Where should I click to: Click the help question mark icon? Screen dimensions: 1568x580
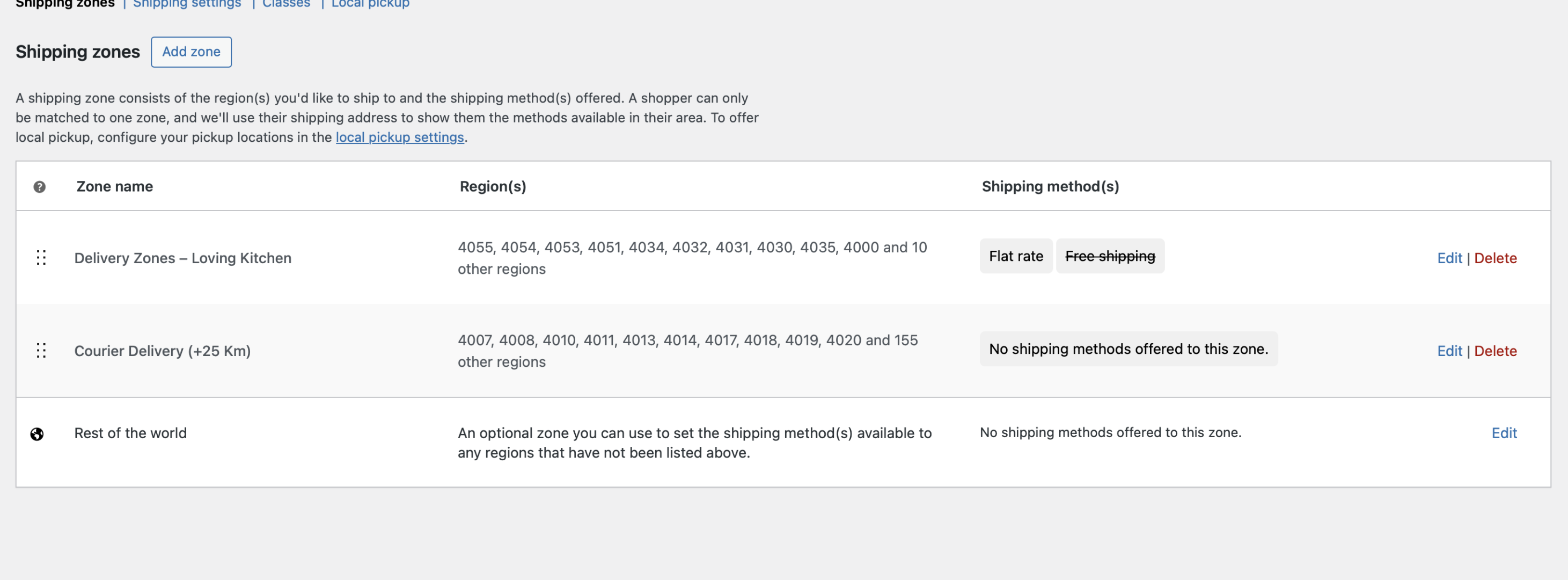(x=40, y=187)
